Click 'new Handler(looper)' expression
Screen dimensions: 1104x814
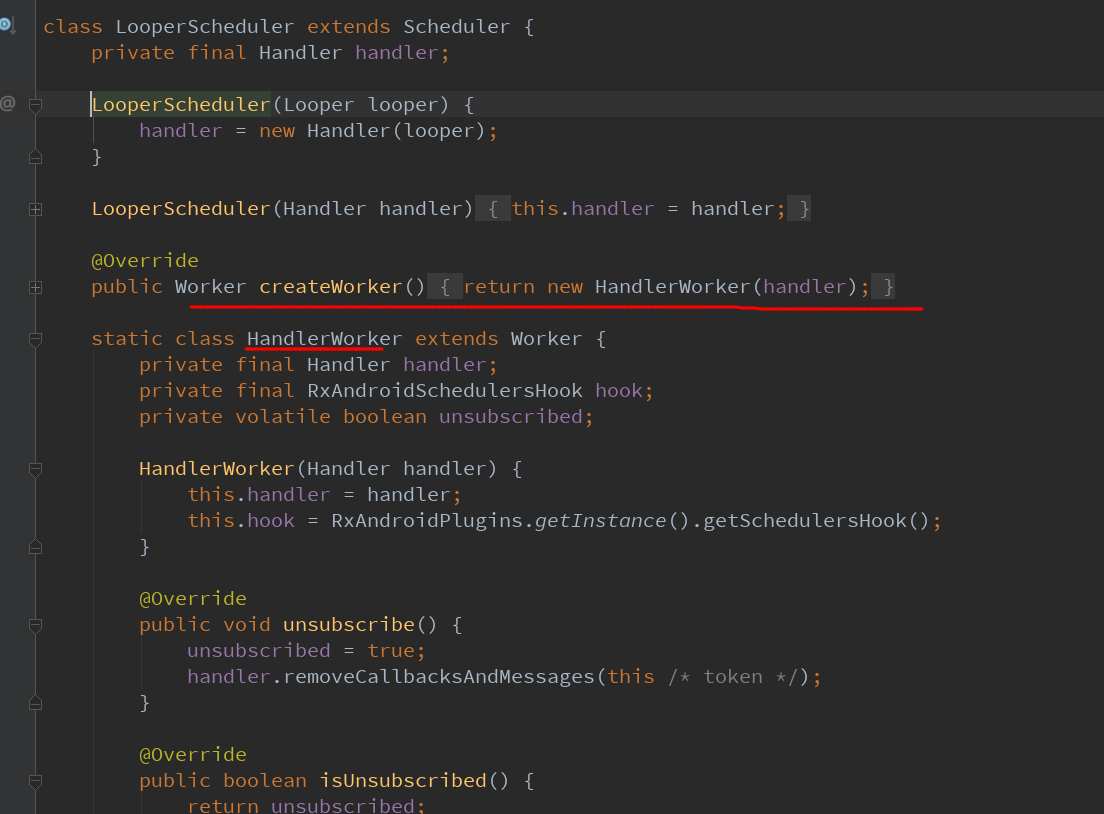[372, 131]
